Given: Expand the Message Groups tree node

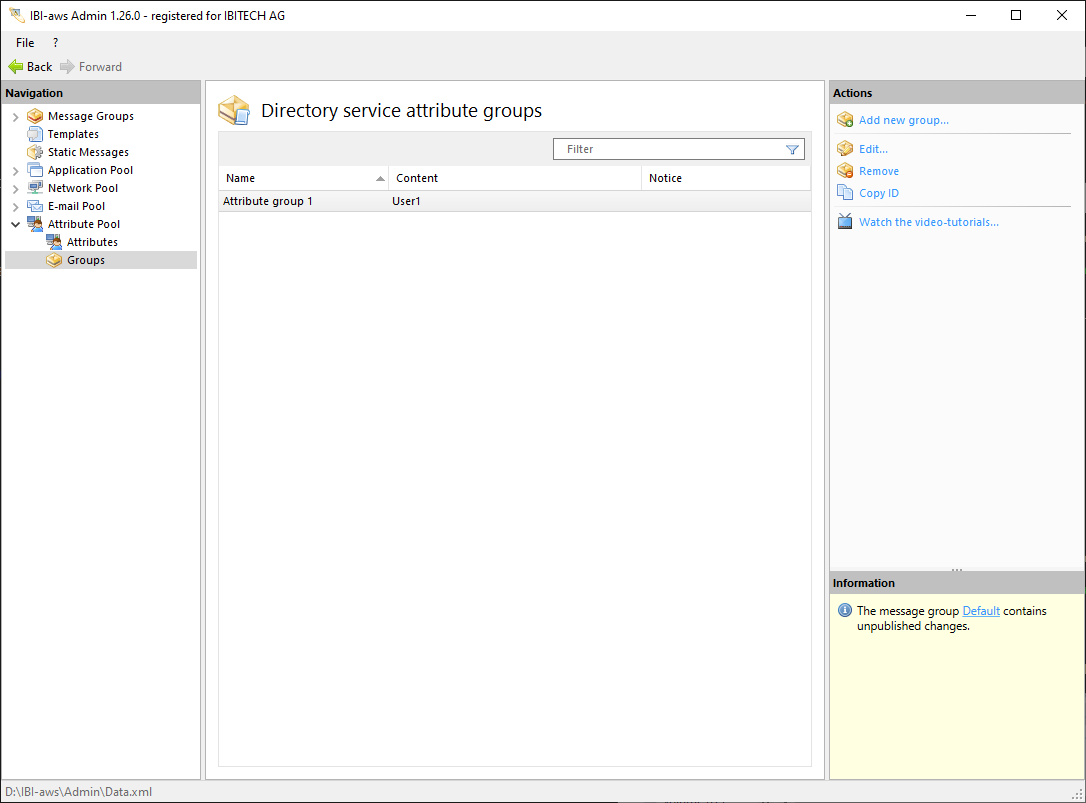Looking at the screenshot, I should [x=15, y=117].
